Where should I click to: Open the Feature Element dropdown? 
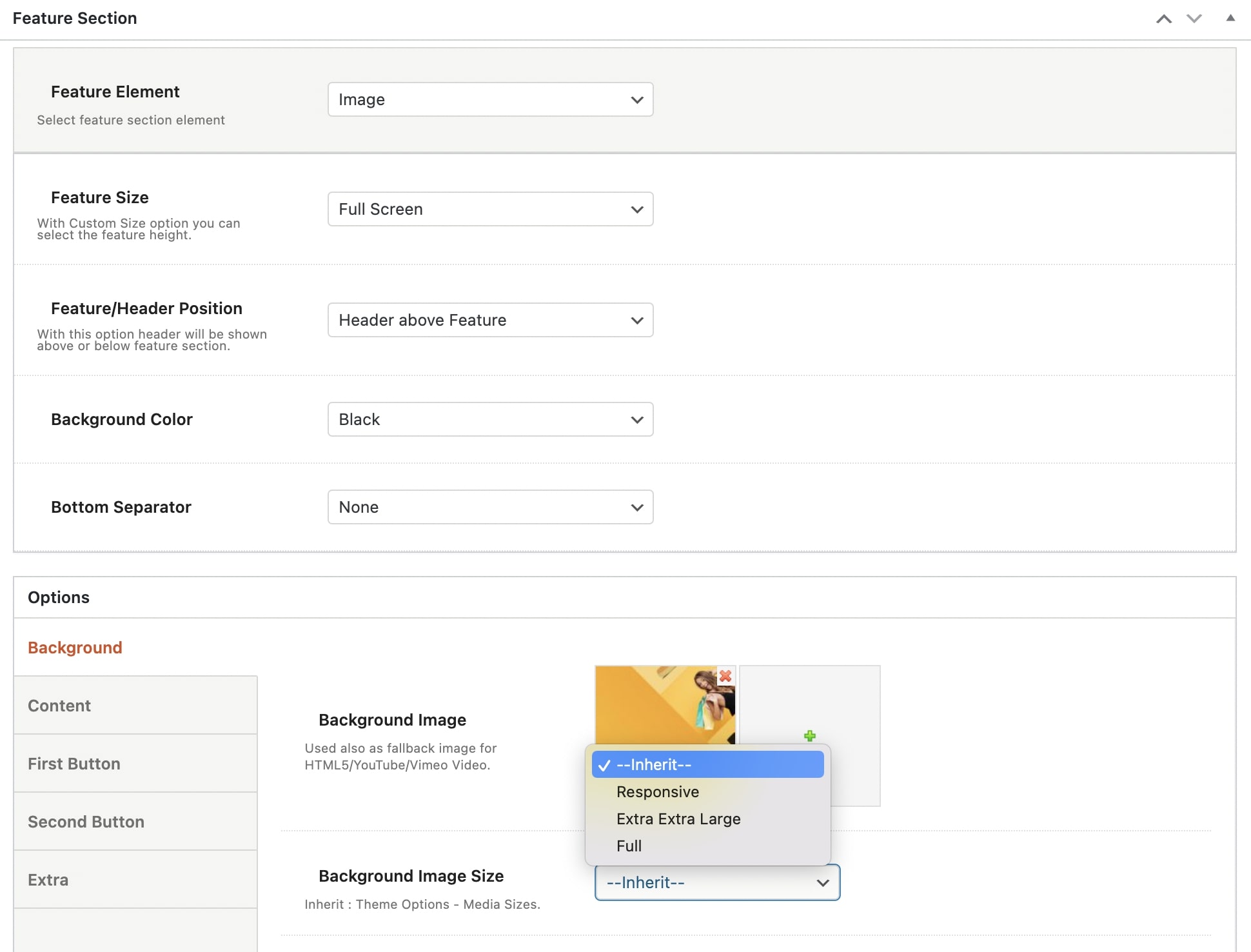490,99
